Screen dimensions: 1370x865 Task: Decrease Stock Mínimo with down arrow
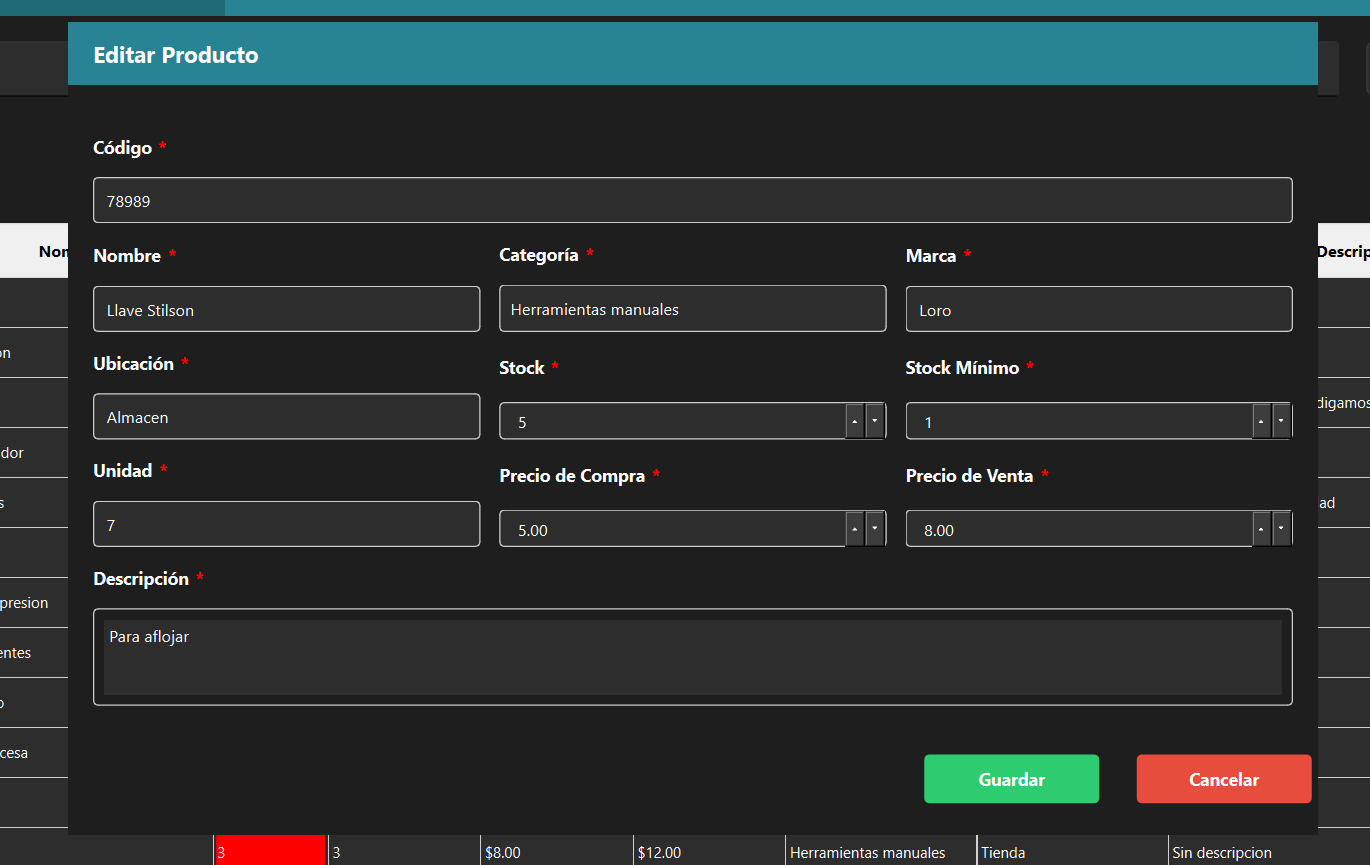(x=1281, y=421)
